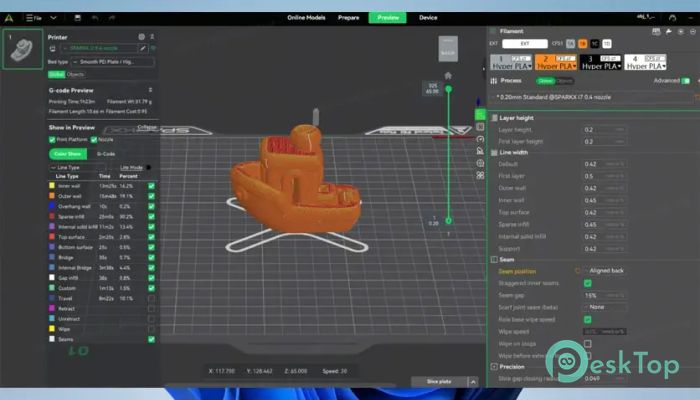Click the add filament plus icon
This screenshot has width=700, height=400.
(x=681, y=31)
